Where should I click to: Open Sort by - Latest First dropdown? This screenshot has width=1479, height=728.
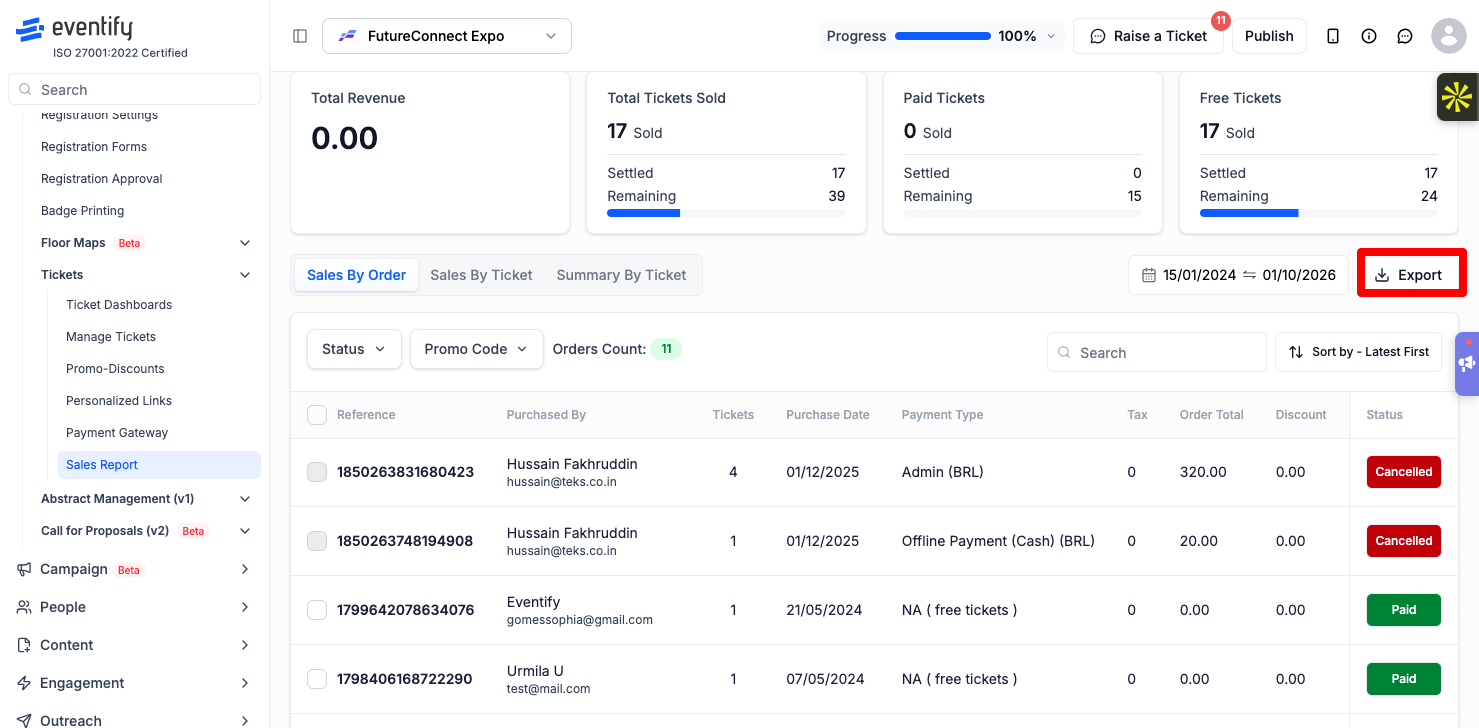point(1358,352)
